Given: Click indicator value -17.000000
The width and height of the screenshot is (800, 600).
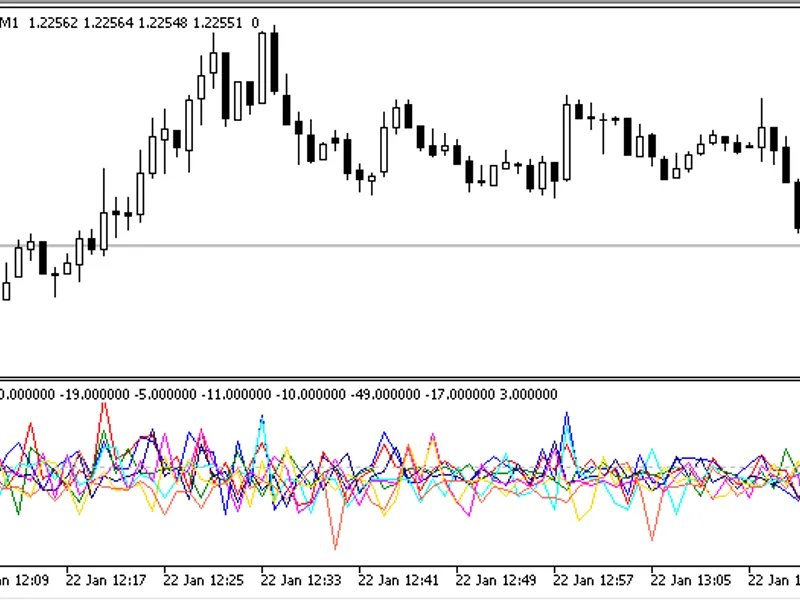Looking at the screenshot, I should pos(460,394).
